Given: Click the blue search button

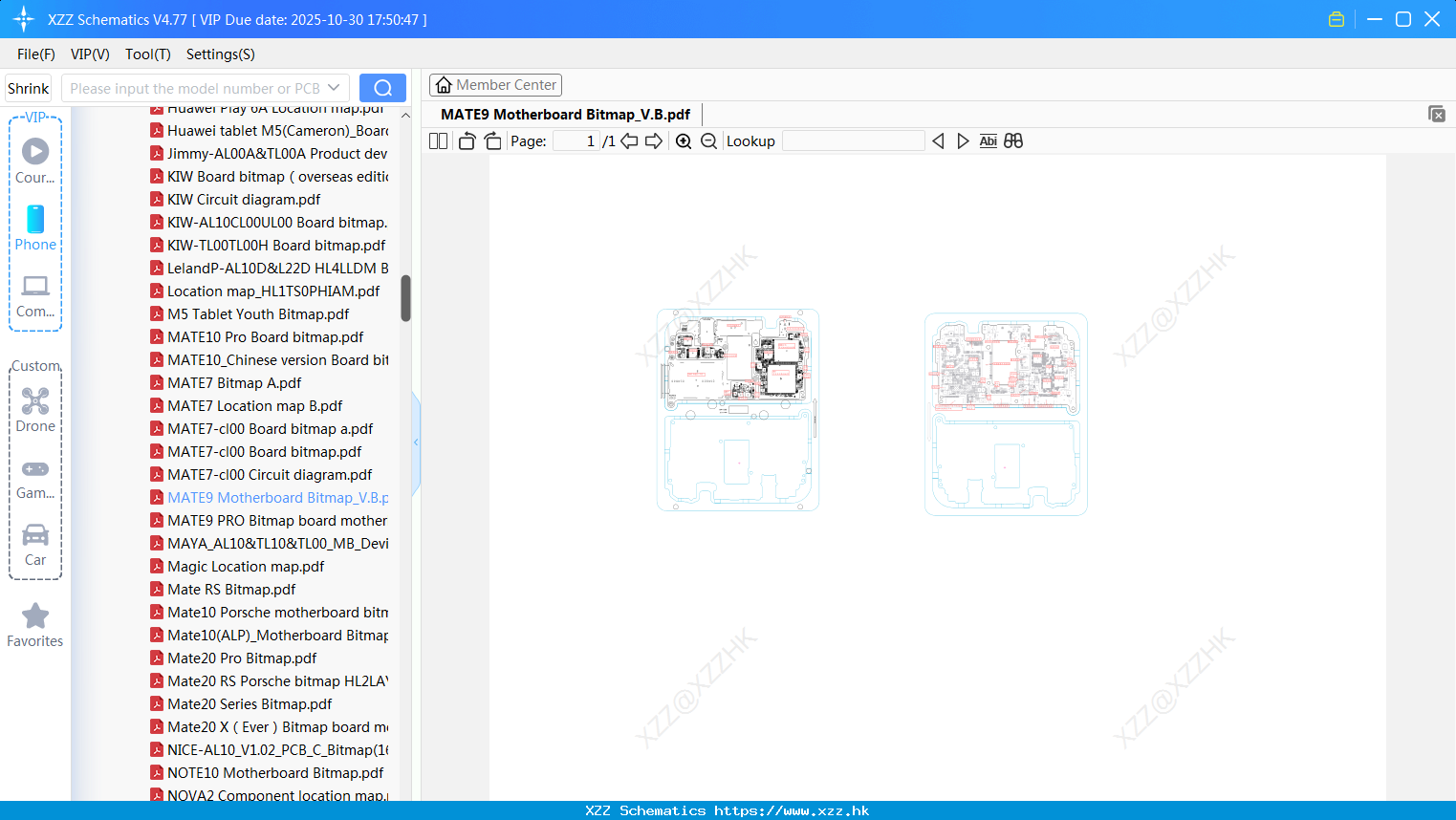Looking at the screenshot, I should pos(382,88).
